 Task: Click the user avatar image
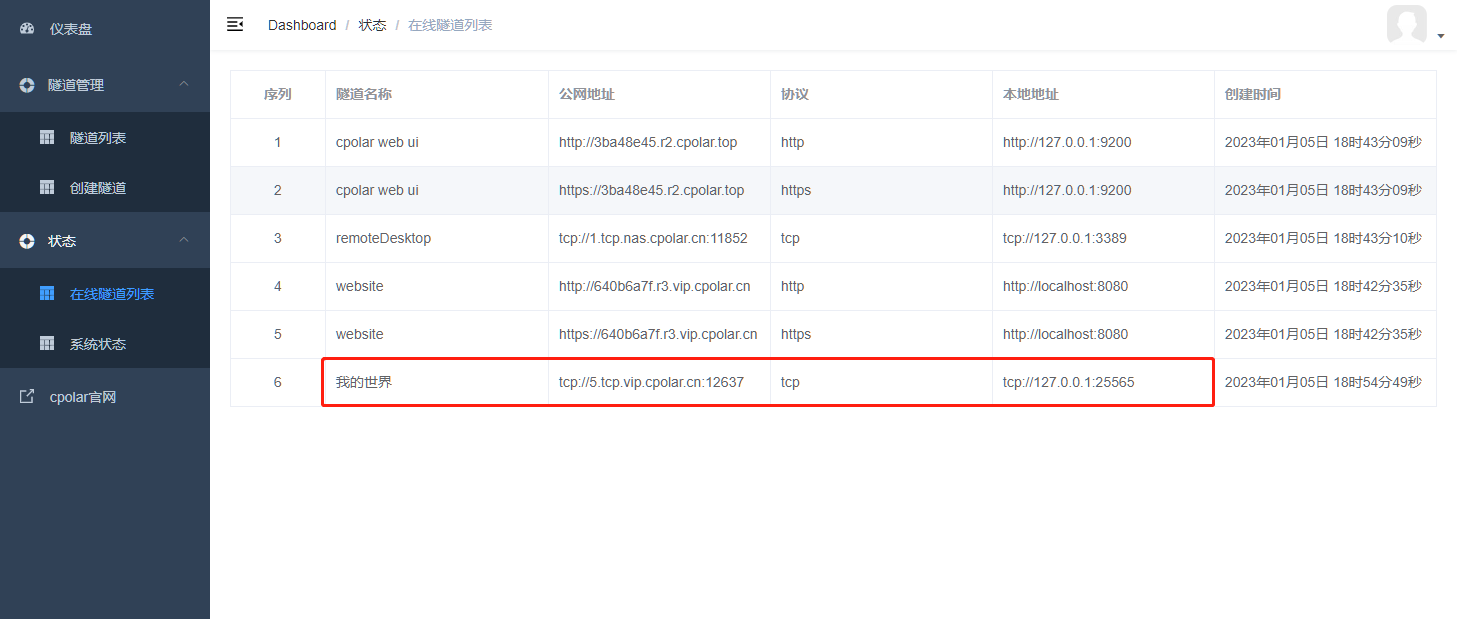point(1407,24)
